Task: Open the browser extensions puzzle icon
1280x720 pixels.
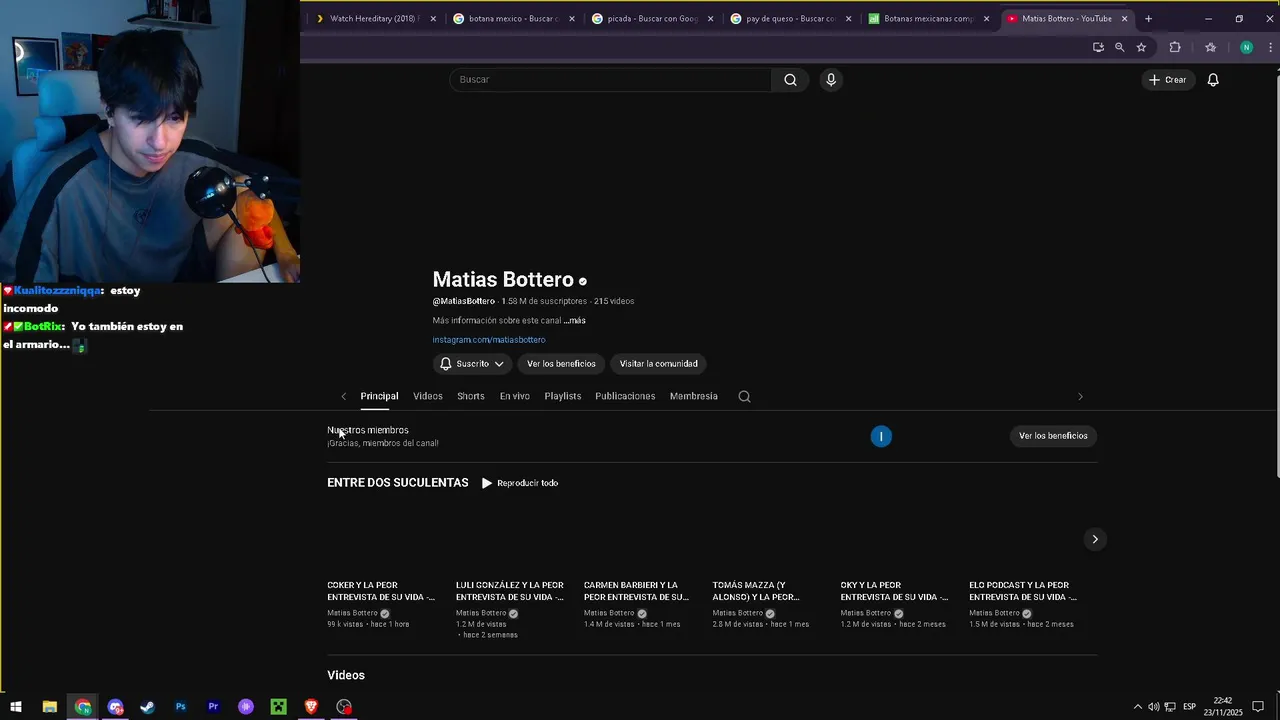Action: pyautogui.click(x=1175, y=47)
